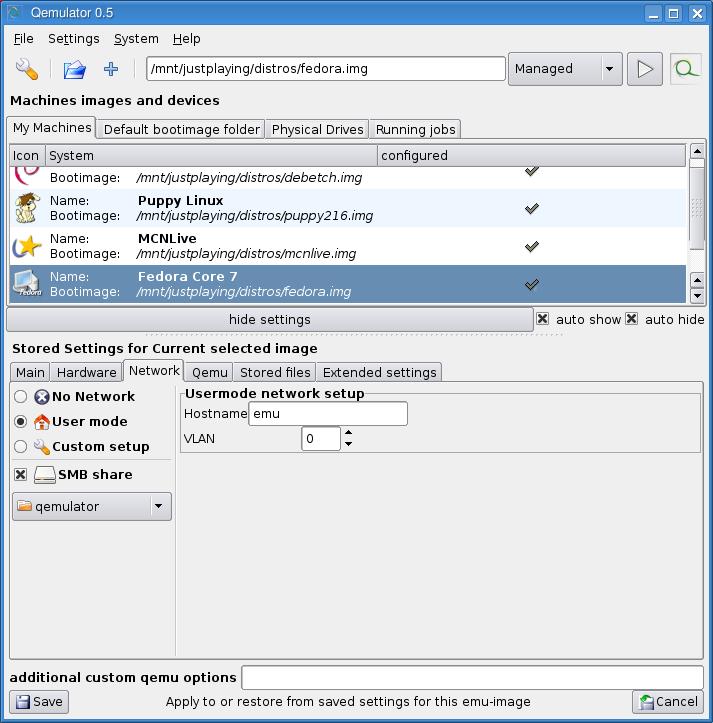Viewport: 713px width, 723px height.
Task: Click the Custom setup wrench icon
Action: (x=42, y=446)
